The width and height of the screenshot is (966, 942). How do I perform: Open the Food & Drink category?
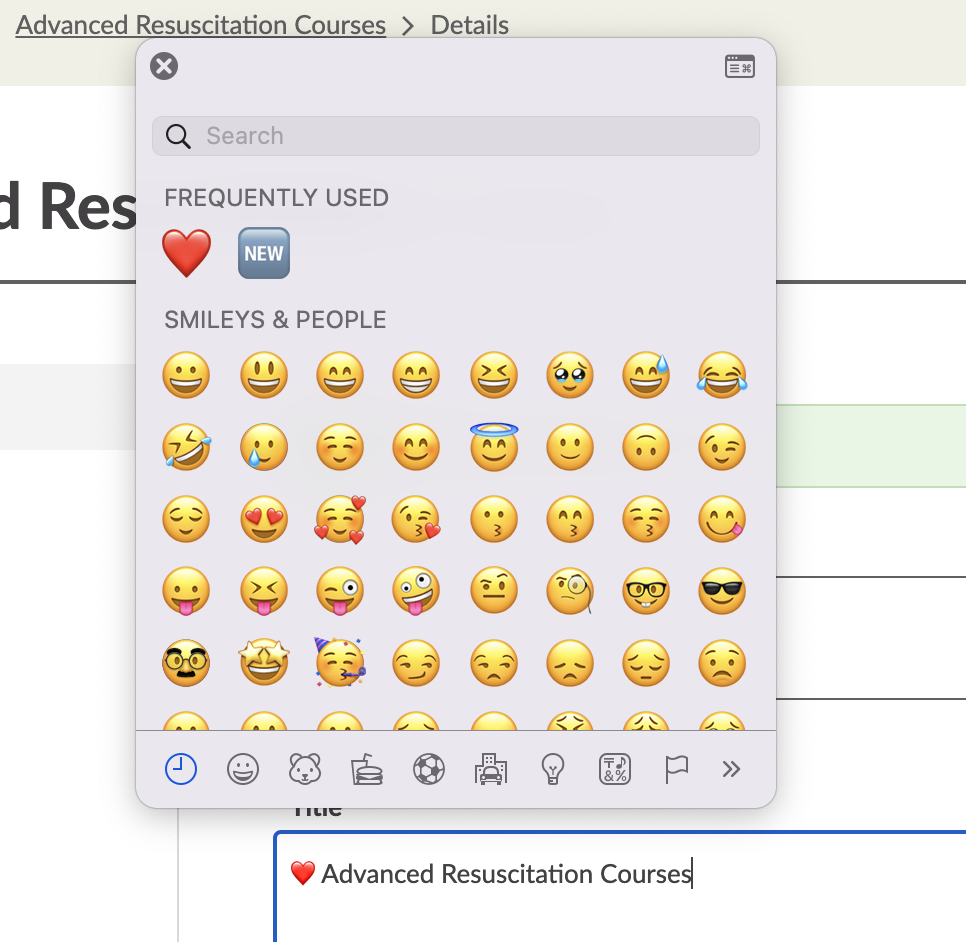pyautogui.click(x=366, y=769)
